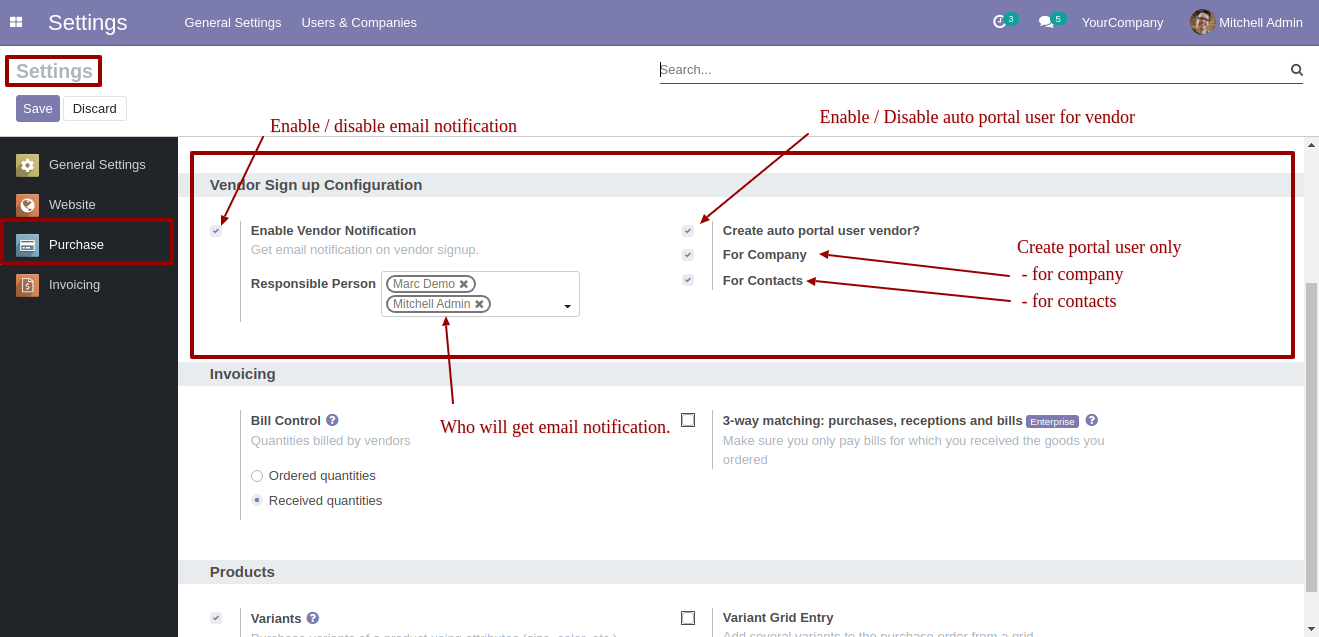This screenshot has width=1319, height=637.
Task: Open the YourCompany company switcher
Action: pos(1122,22)
